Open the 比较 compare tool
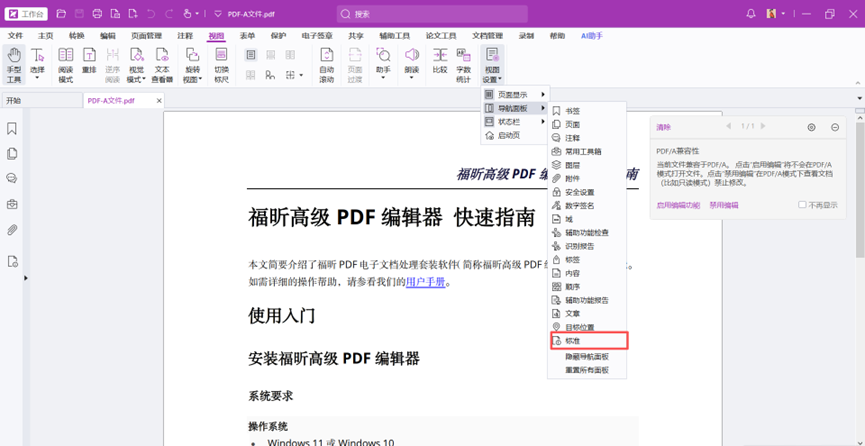The image size is (865, 446). pos(439,61)
